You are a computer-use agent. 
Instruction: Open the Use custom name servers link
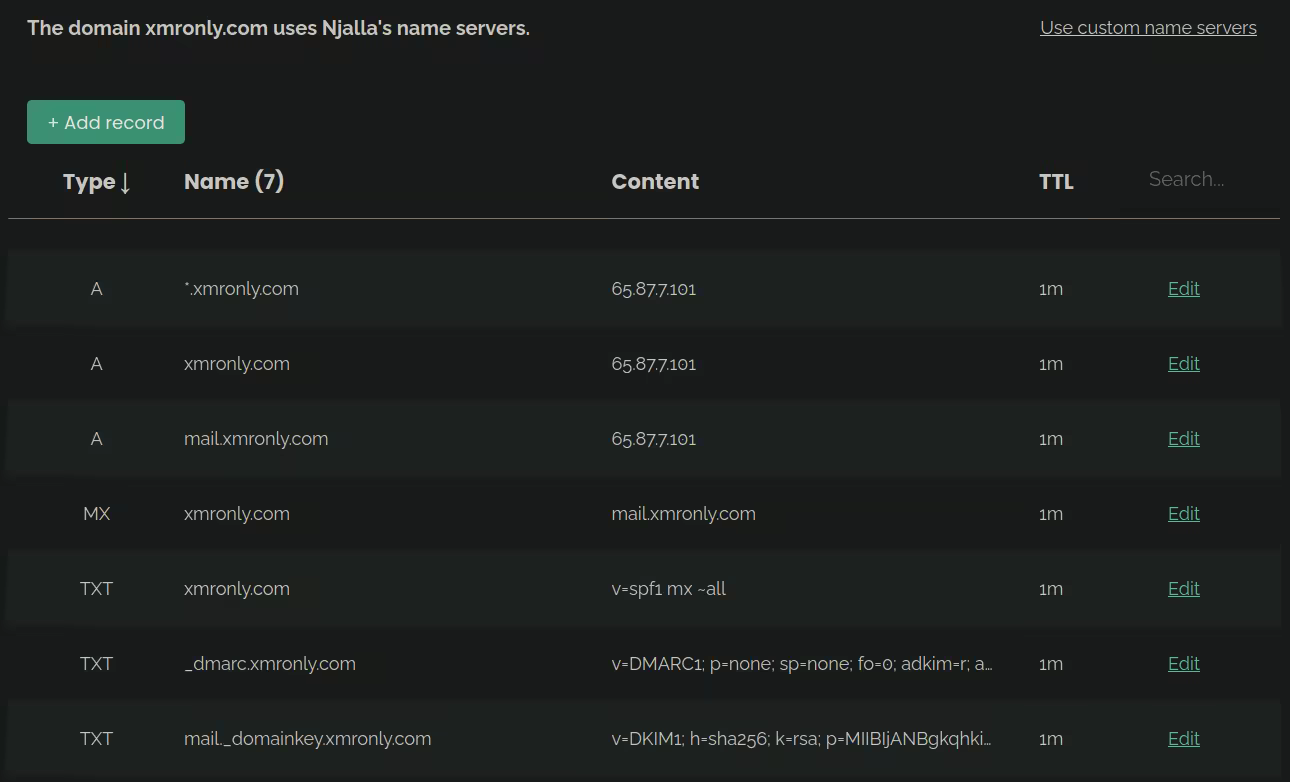tap(1148, 28)
